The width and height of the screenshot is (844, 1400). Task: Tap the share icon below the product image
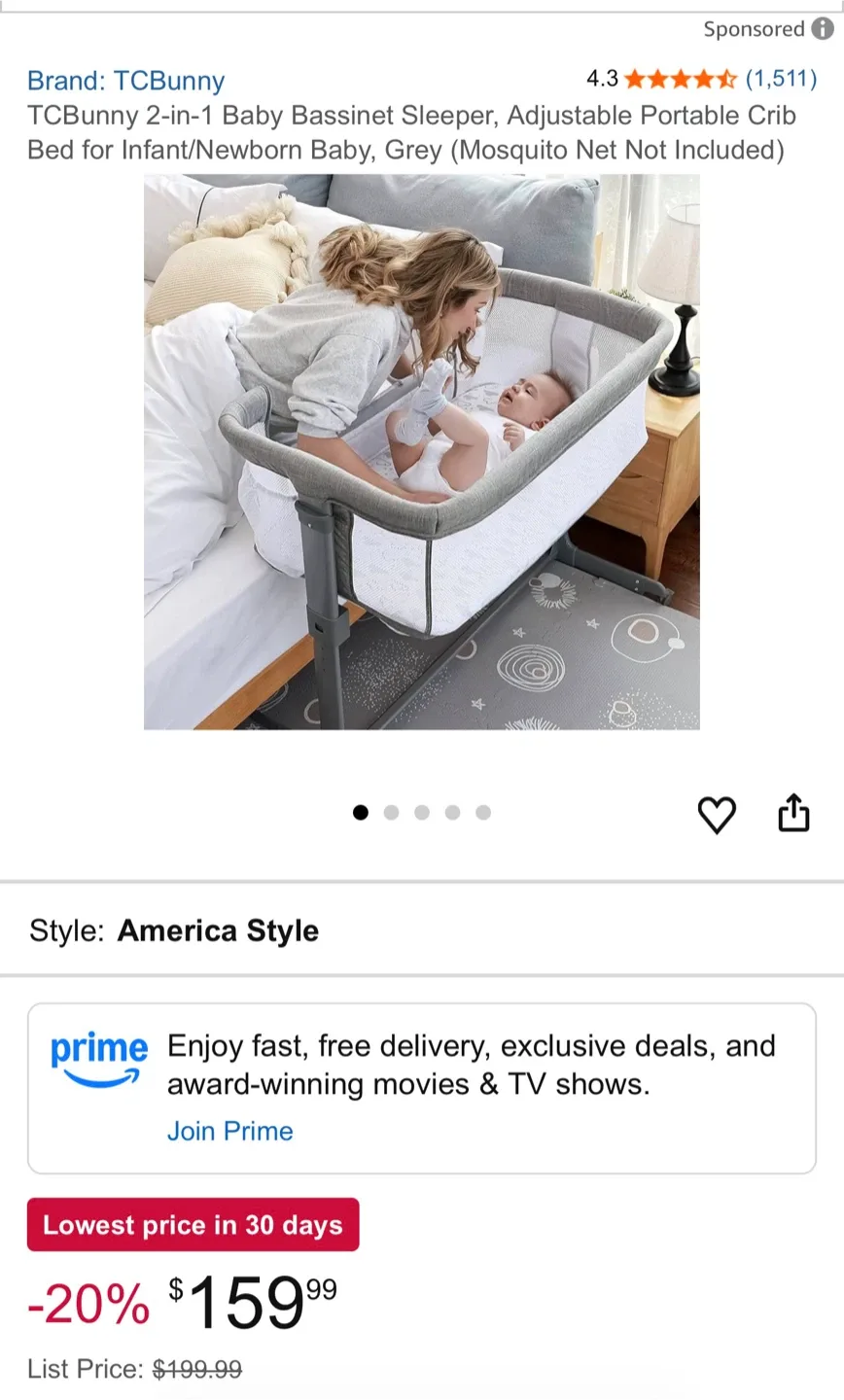point(793,813)
